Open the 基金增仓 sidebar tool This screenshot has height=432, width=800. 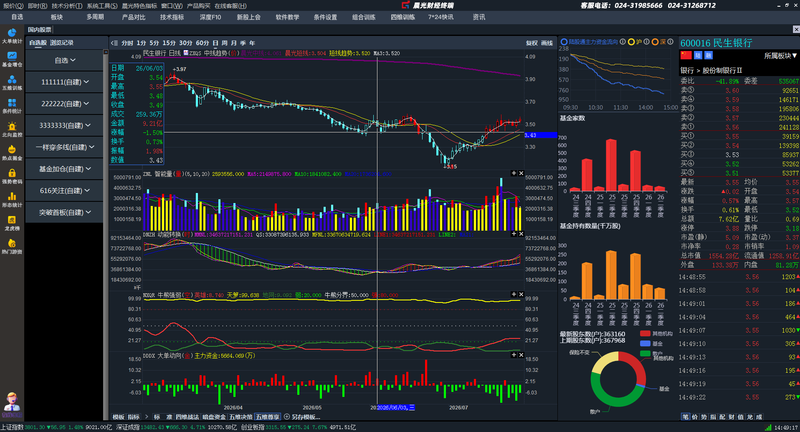pyautogui.click(x=12, y=59)
